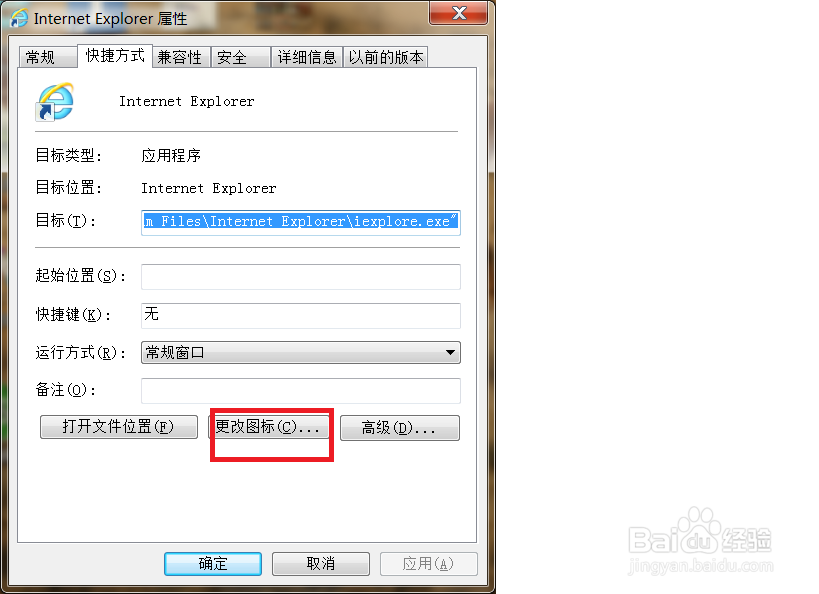Click the empty 起始位置 input field
This screenshot has width=819, height=594.
[300, 277]
